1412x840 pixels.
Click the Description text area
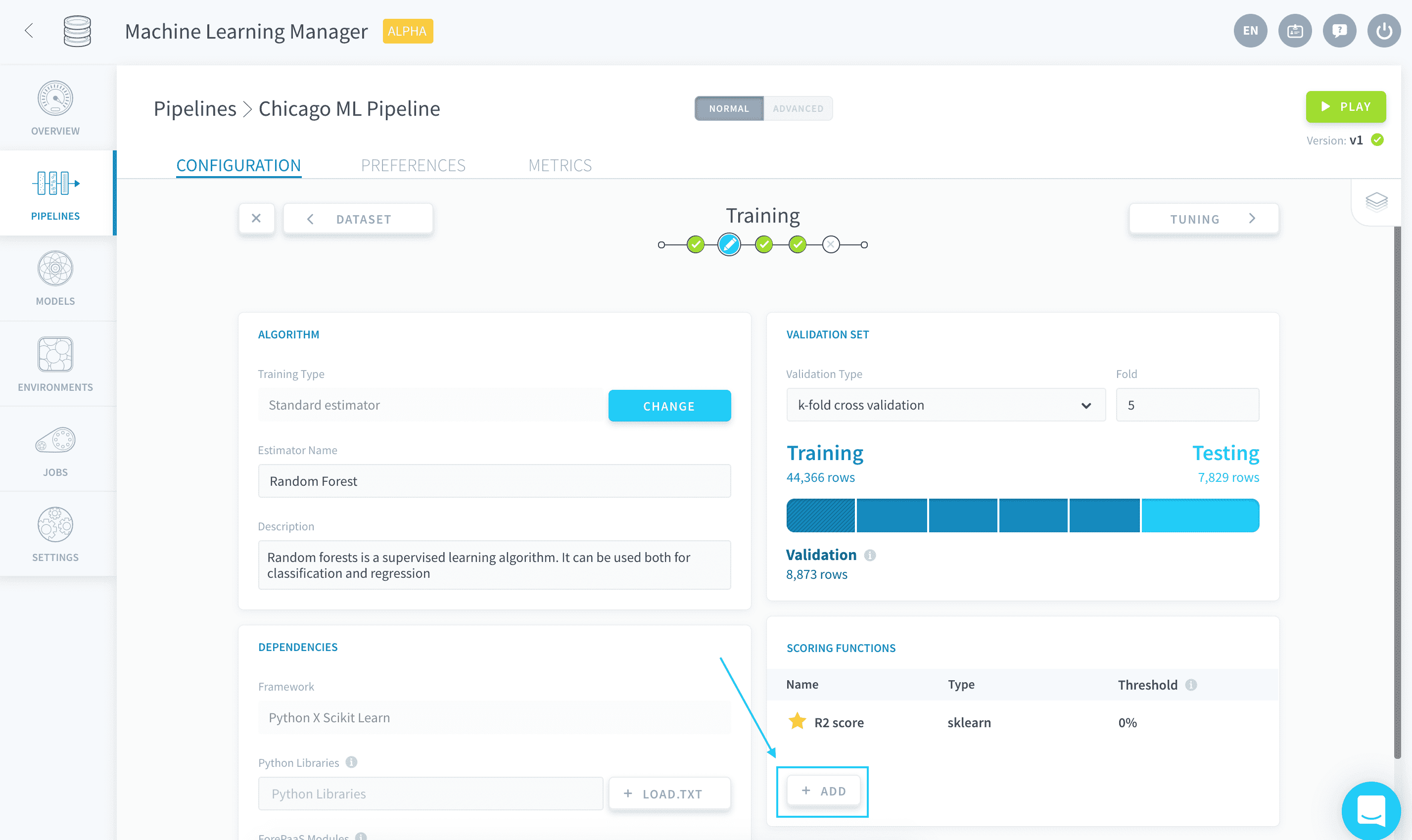494,565
